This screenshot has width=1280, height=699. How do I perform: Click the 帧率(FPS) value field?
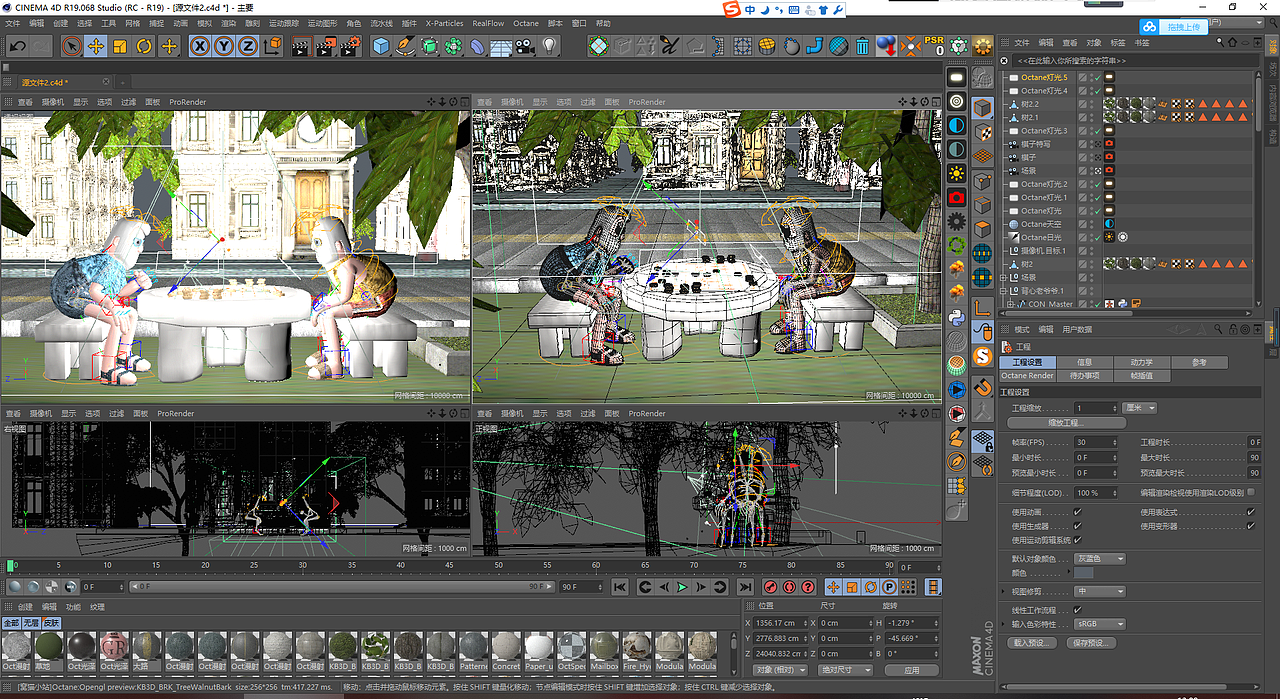point(1094,442)
